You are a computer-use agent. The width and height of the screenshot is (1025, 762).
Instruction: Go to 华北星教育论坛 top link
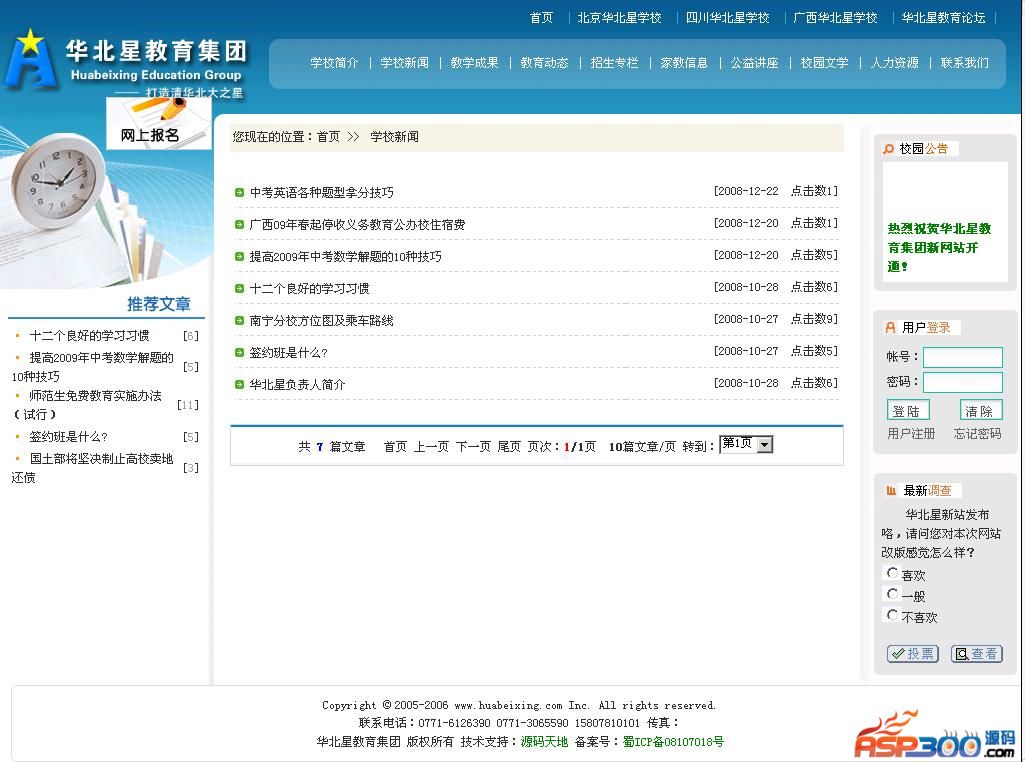[x=943, y=18]
